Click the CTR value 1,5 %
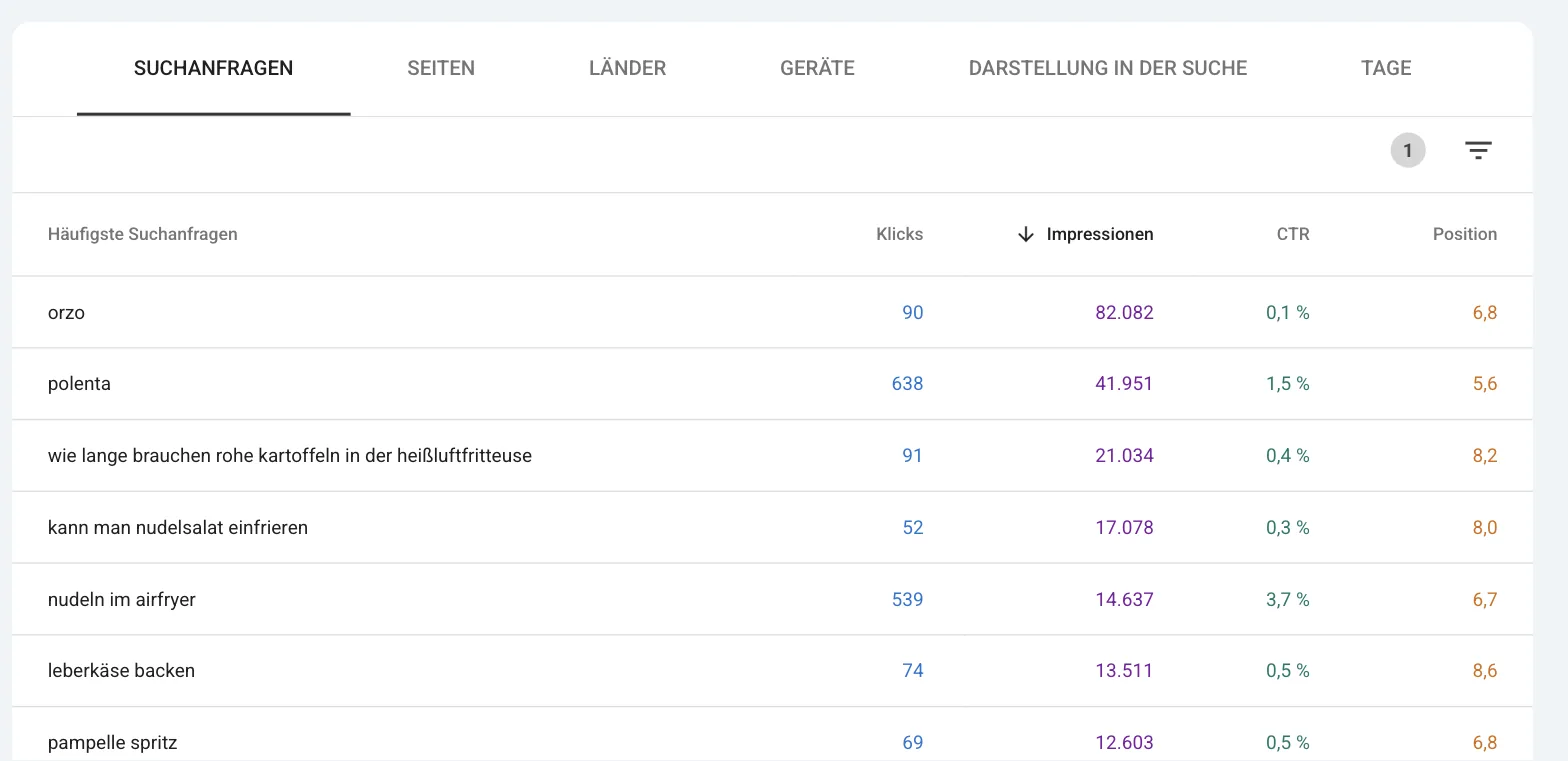 tap(1288, 384)
